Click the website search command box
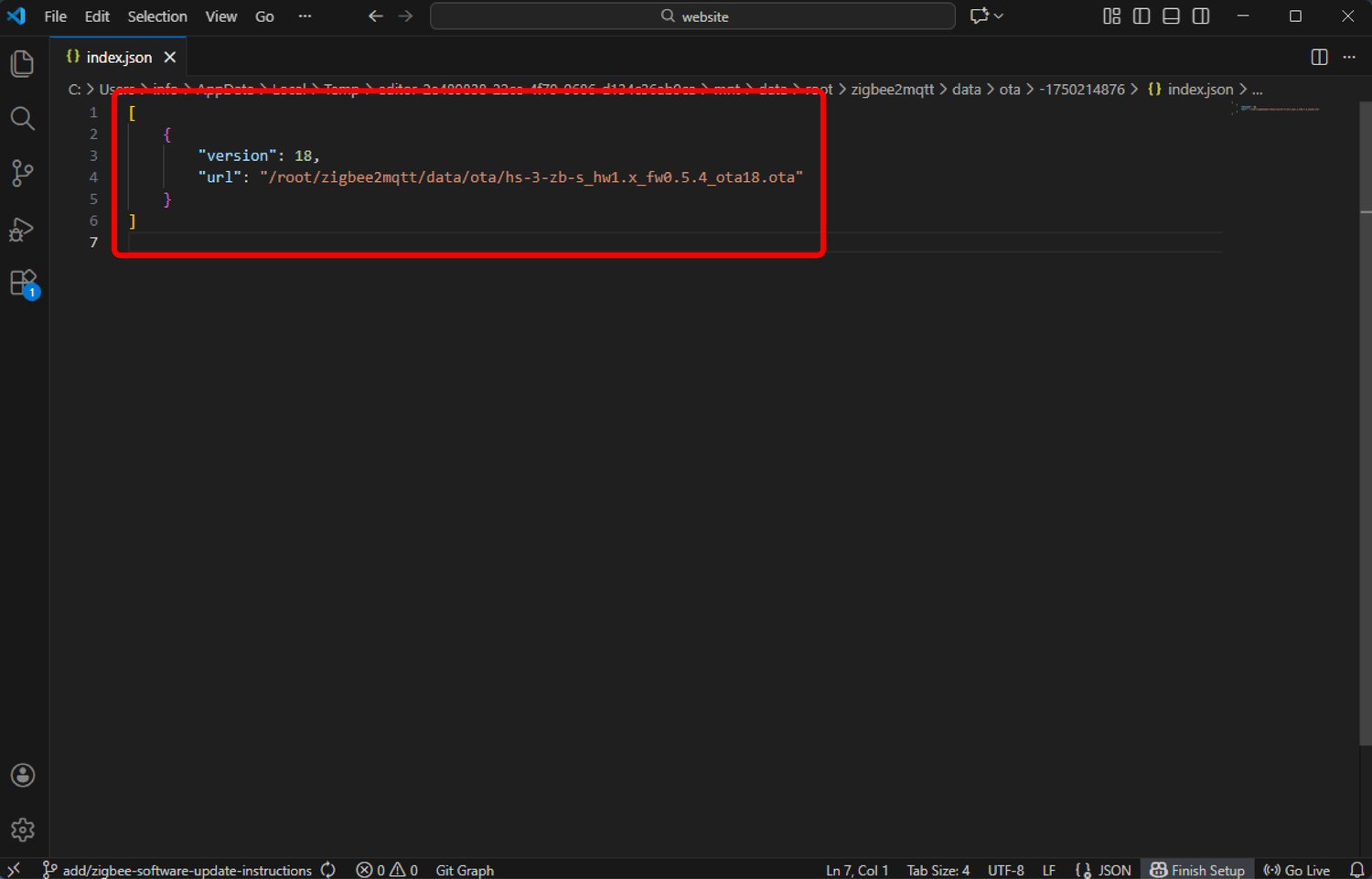 tap(692, 16)
